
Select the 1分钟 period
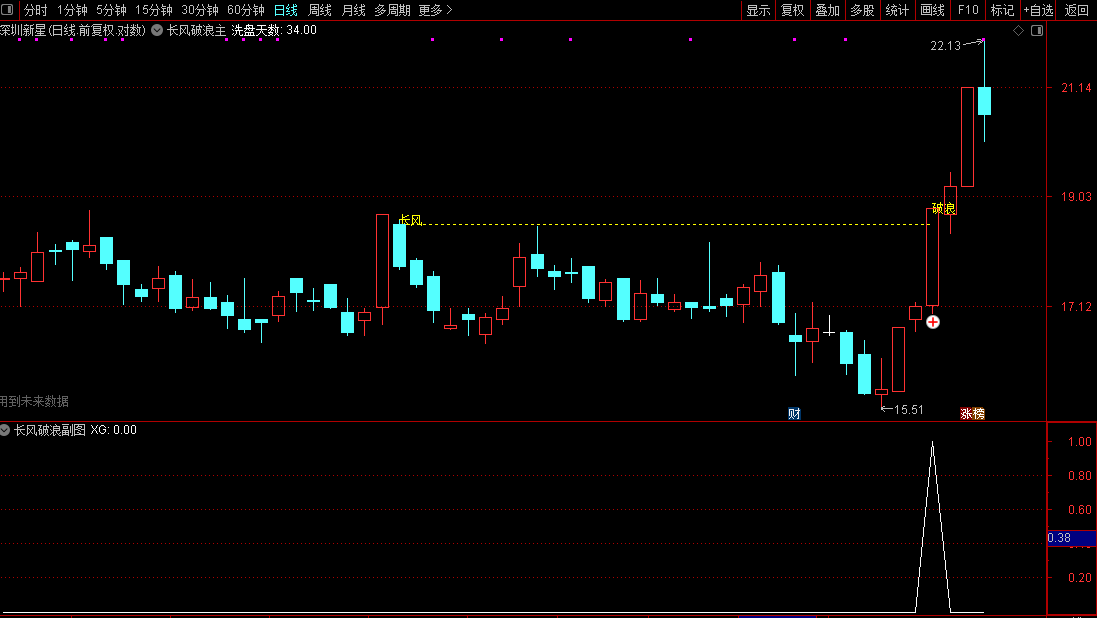click(x=72, y=10)
